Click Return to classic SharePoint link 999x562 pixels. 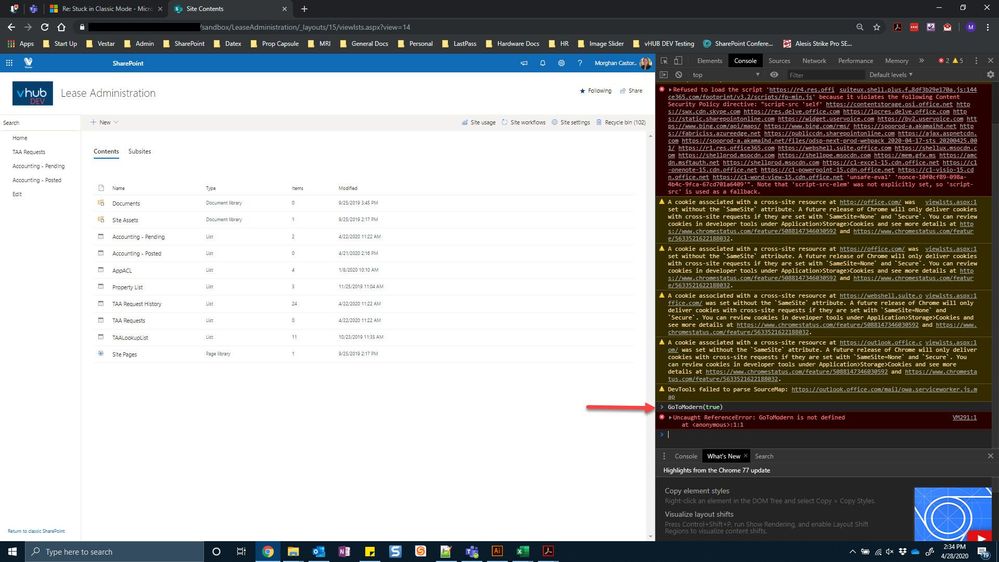click(36, 531)
